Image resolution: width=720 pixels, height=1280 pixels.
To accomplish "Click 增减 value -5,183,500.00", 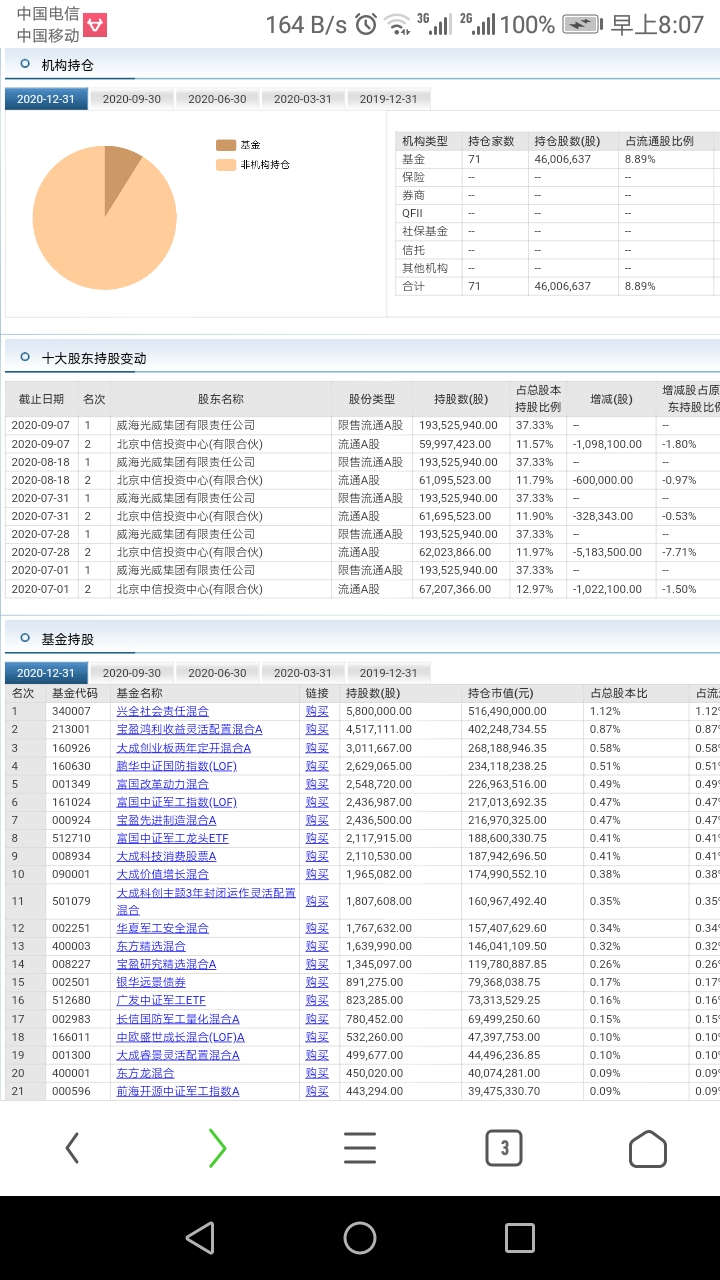I will tap(608, 552).
